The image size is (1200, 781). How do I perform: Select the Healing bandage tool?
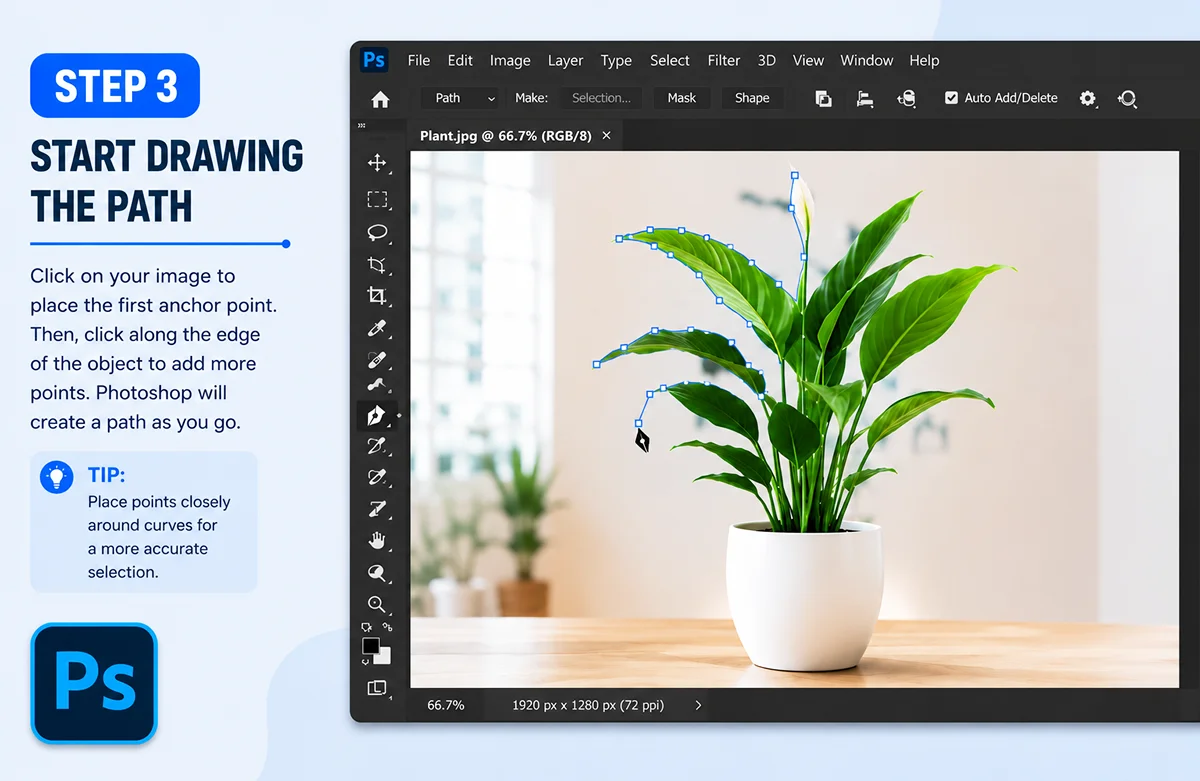point(377,359)
